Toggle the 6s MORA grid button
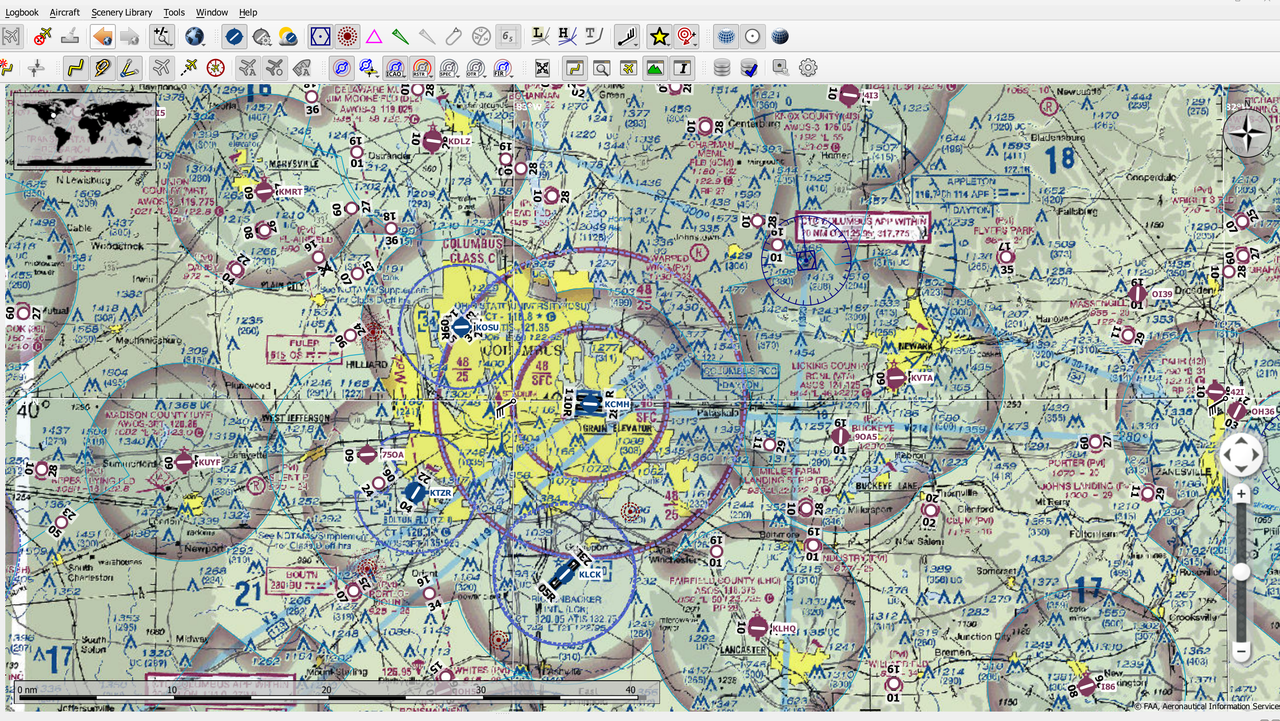1280x721 pixels. click(508, 37)
